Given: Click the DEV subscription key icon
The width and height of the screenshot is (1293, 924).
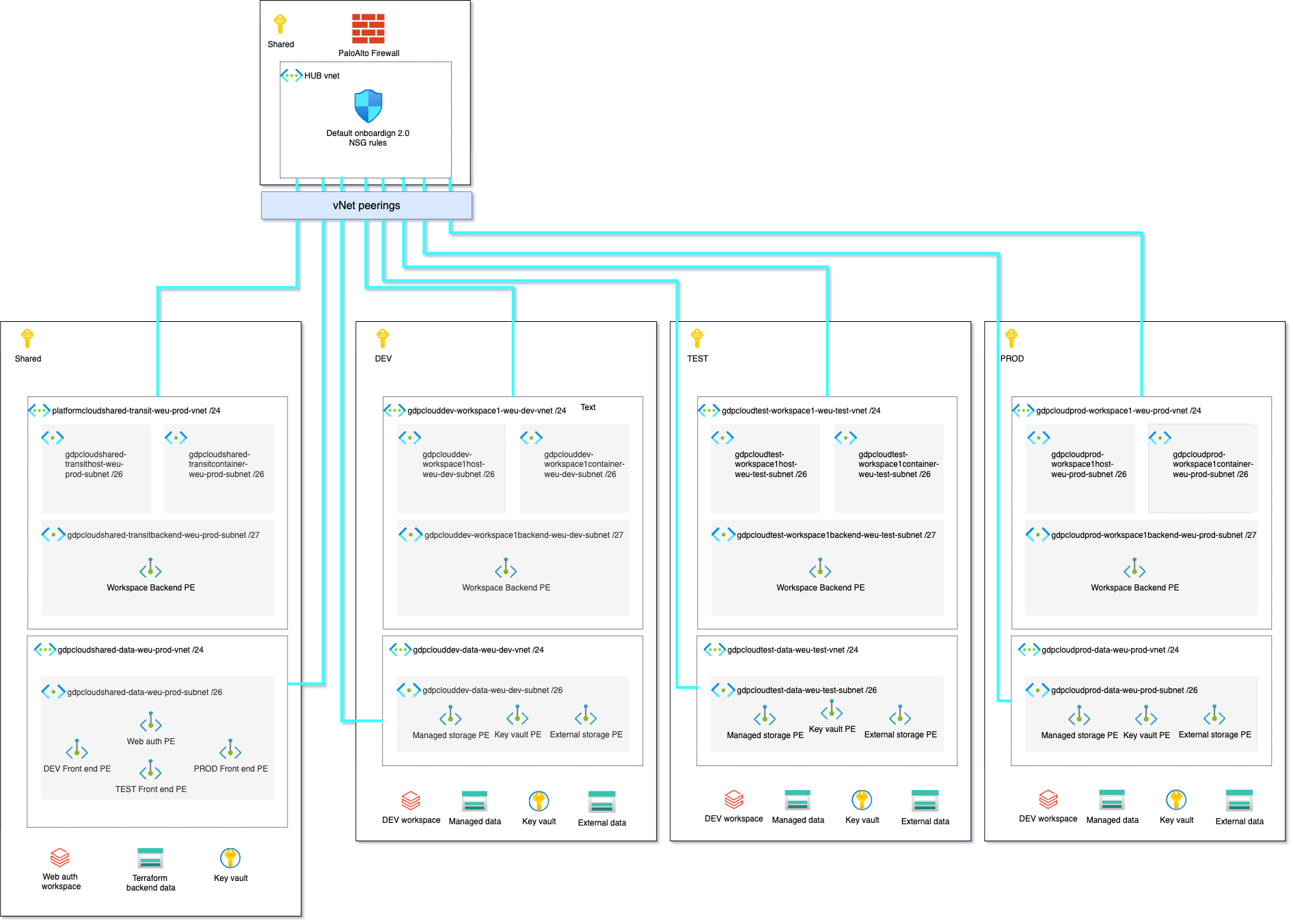Looking at the screenshot, I should click(383, 338).
